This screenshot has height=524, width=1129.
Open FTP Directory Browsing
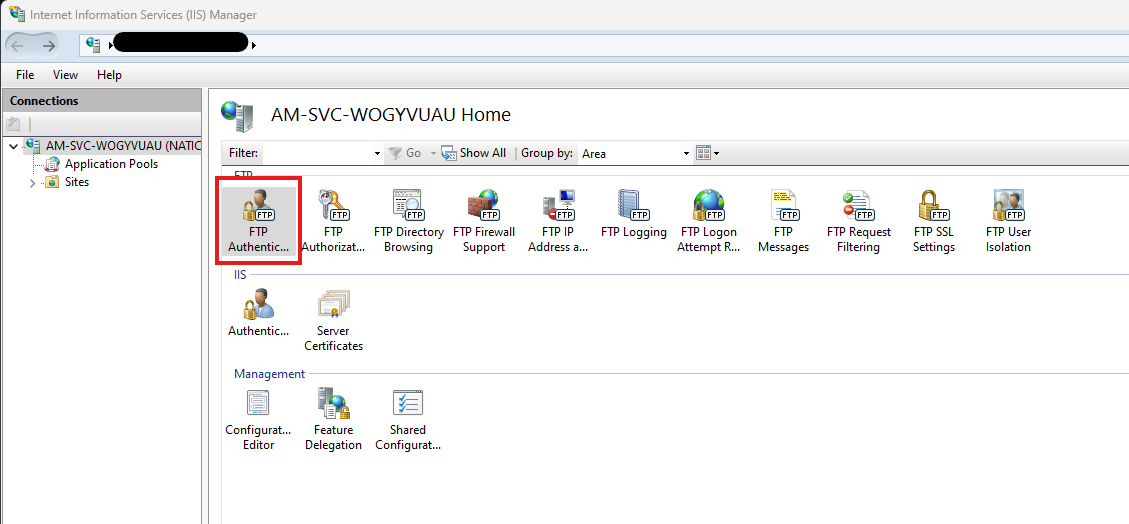click(x=408, y=222)
